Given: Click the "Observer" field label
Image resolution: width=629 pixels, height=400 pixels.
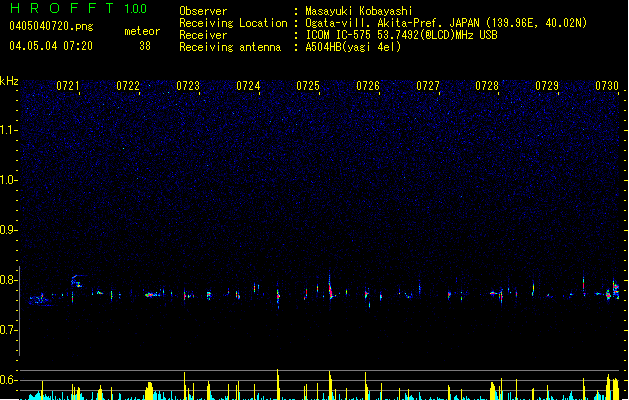Looking at the screenshot, I should coord(203,11).
